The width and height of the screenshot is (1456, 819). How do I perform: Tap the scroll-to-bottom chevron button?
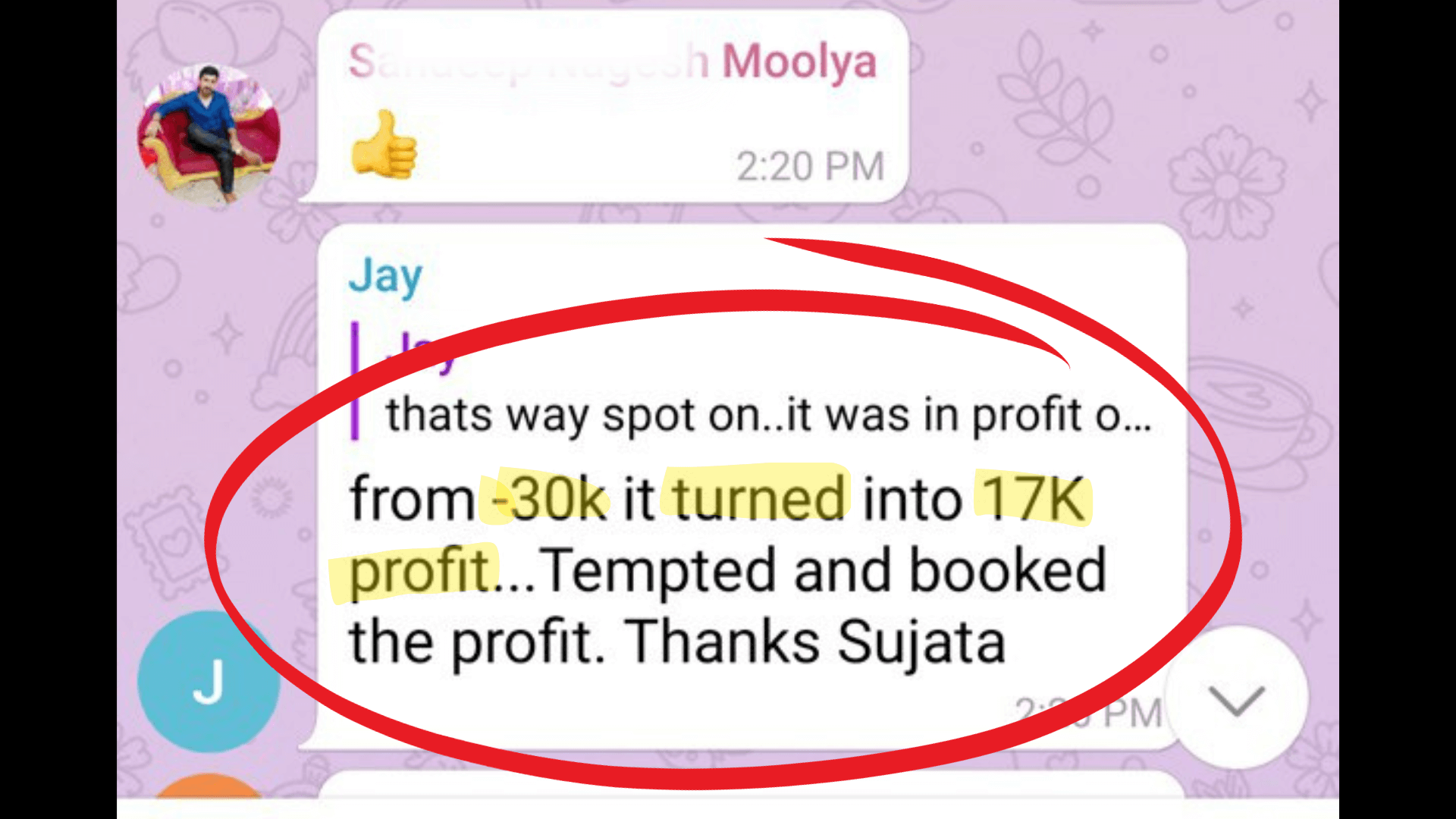(1236, 699)
